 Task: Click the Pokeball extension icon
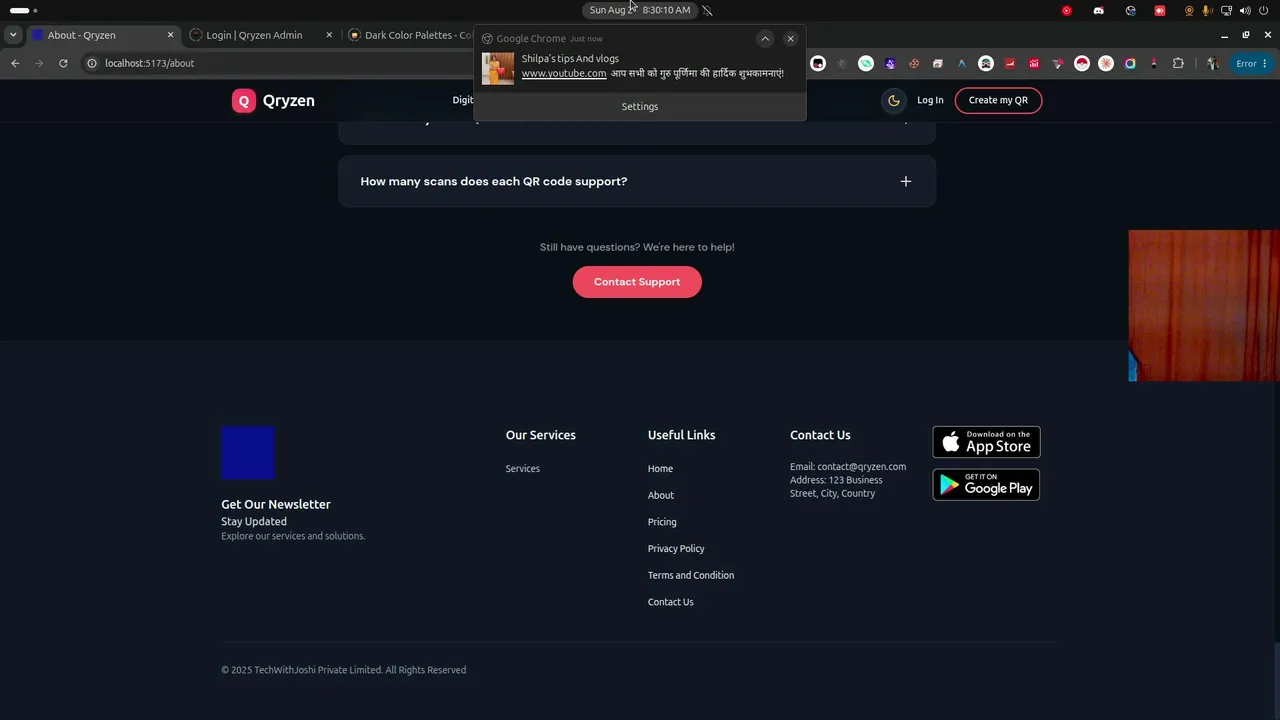(x=1082, y=63)
